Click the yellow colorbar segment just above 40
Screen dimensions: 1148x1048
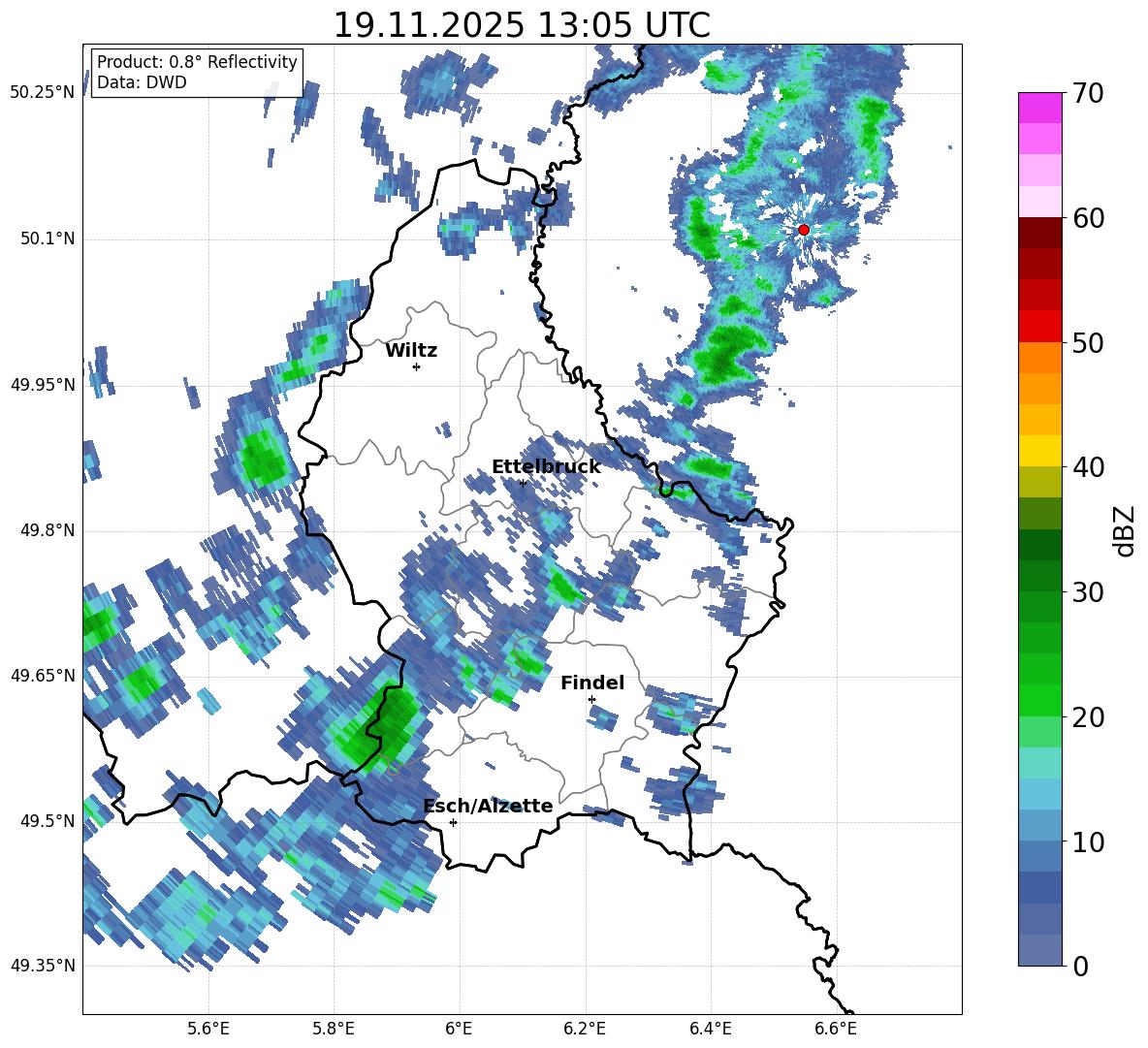[1039, 451]
